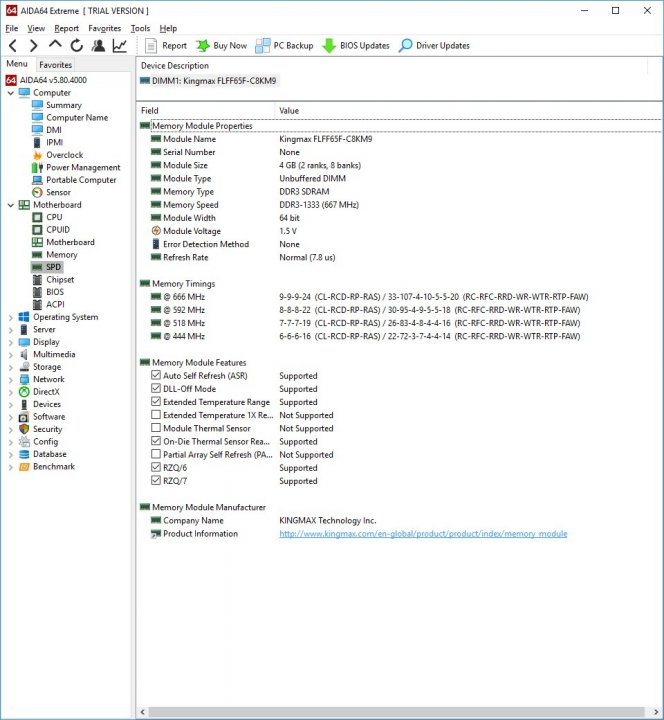Viewport: 664px width, 720px height.
Task: Switch to the Menu tab in sidebar
Action: pos(17,64)
